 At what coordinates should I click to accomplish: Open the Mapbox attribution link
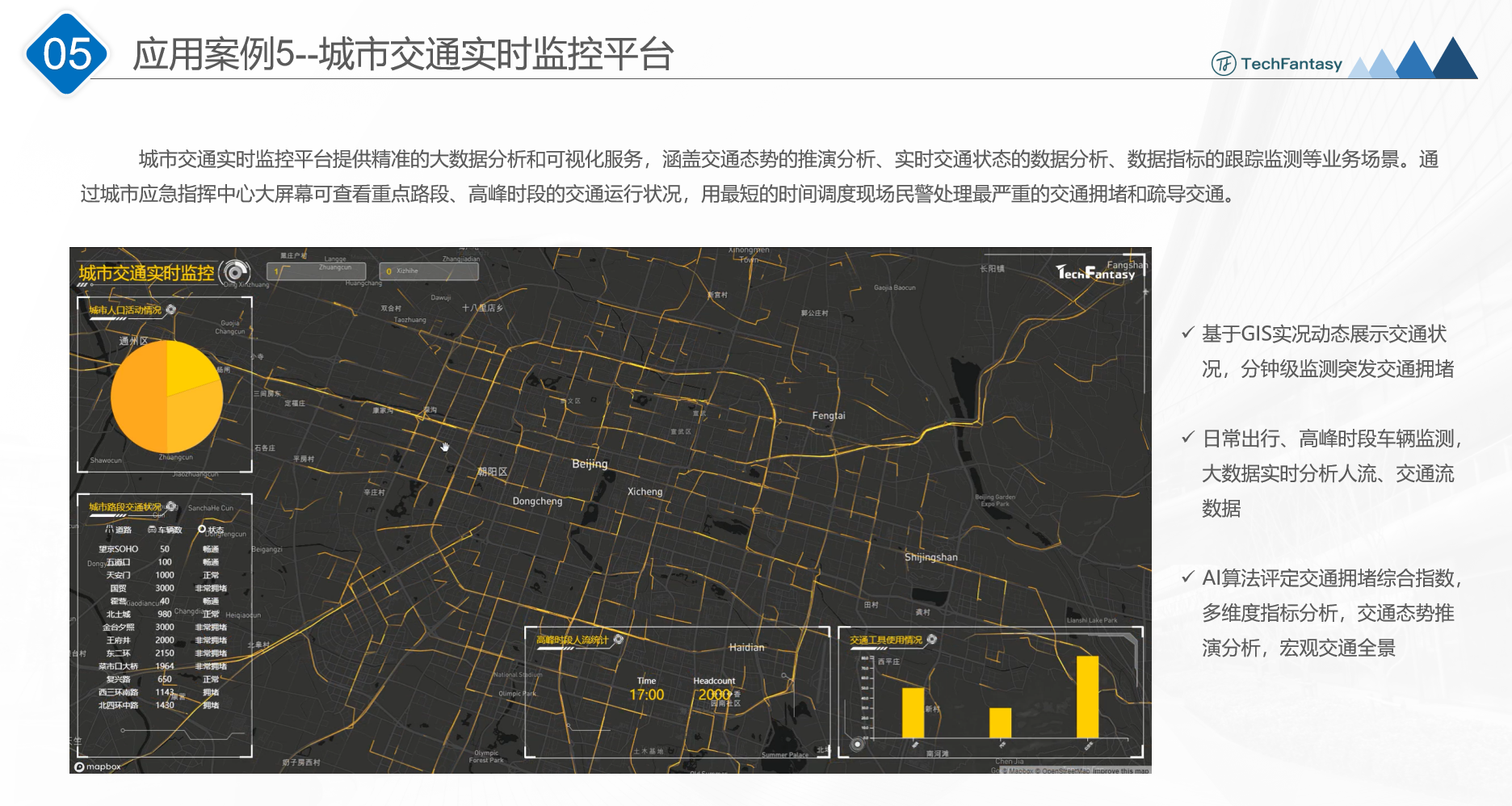pyautogui.click(x=1016, y=770)
